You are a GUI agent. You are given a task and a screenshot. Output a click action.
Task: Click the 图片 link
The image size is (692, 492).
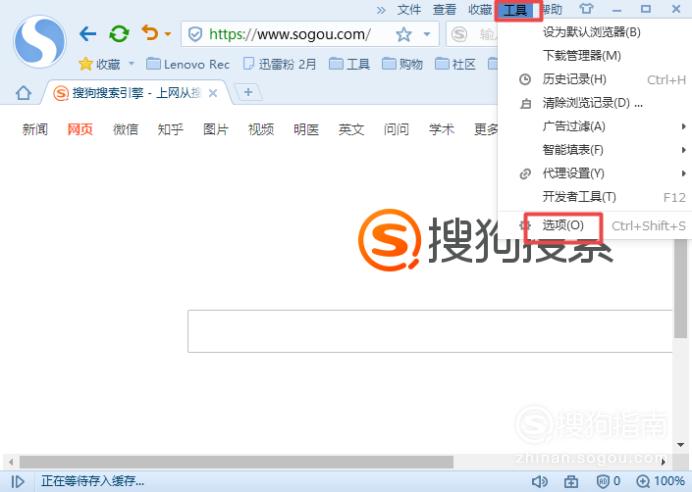(x=216, y=129)
